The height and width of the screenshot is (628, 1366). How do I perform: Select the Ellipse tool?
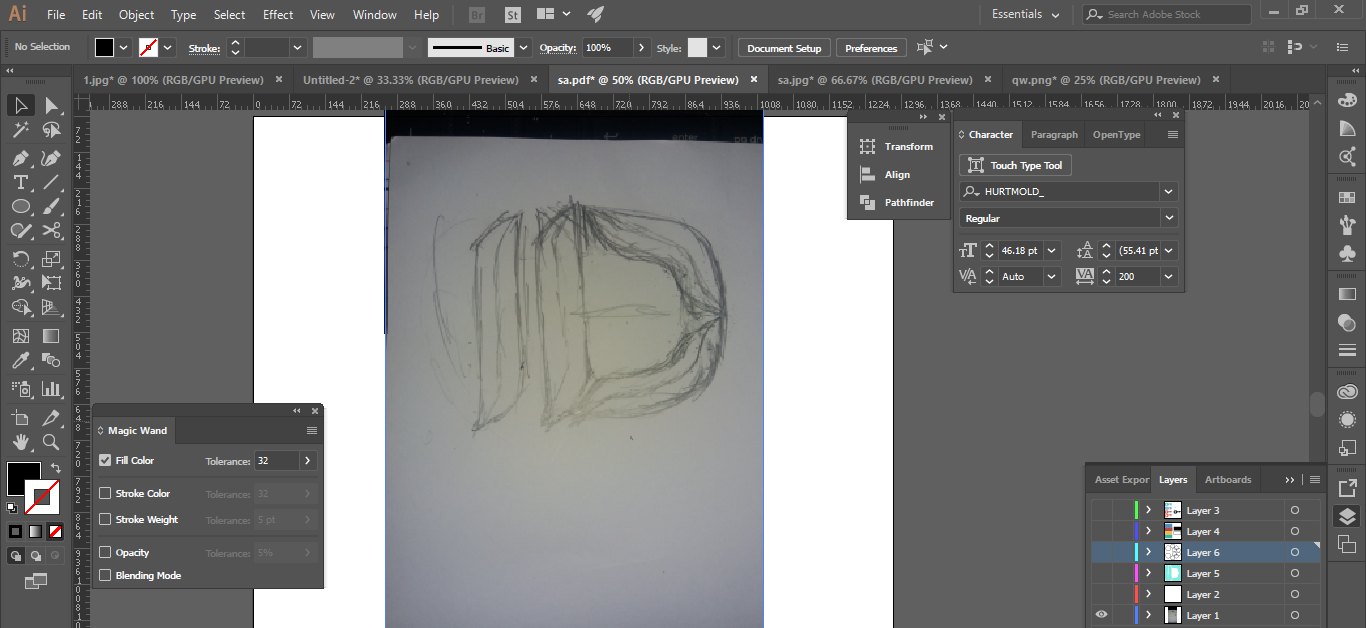point(20,206)
